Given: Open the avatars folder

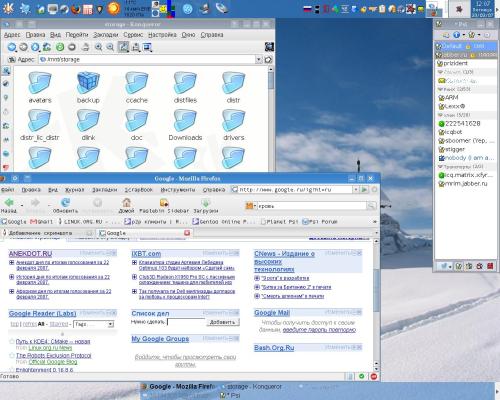Looking at the screenshot, I should (x=40, y=88).
